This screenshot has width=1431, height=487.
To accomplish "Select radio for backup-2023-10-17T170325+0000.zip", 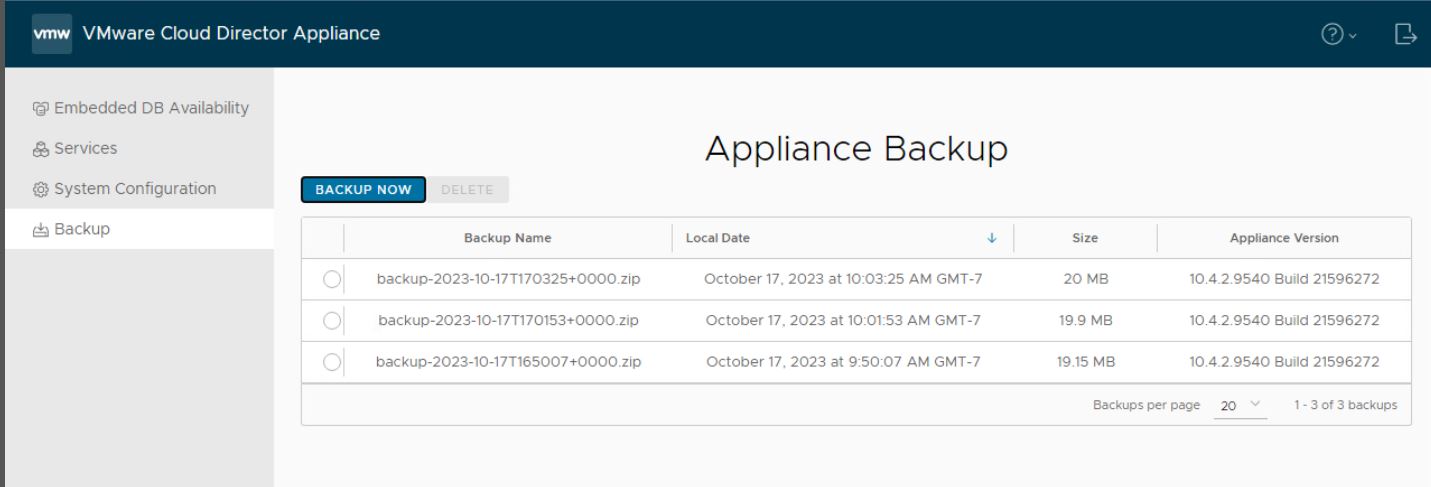I will coord(332,279).
